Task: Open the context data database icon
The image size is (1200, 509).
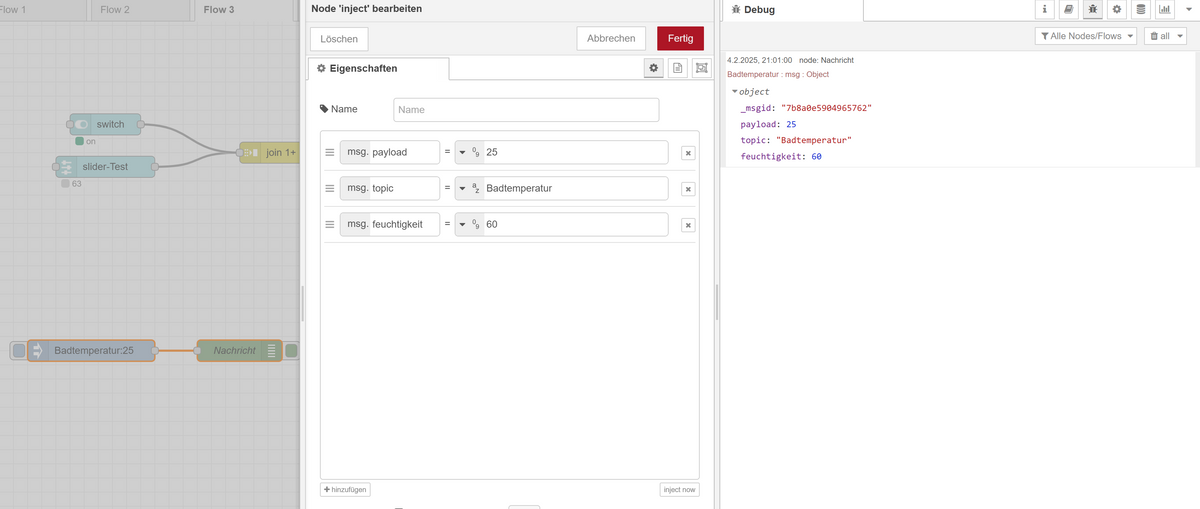Action: (1140, 9)
